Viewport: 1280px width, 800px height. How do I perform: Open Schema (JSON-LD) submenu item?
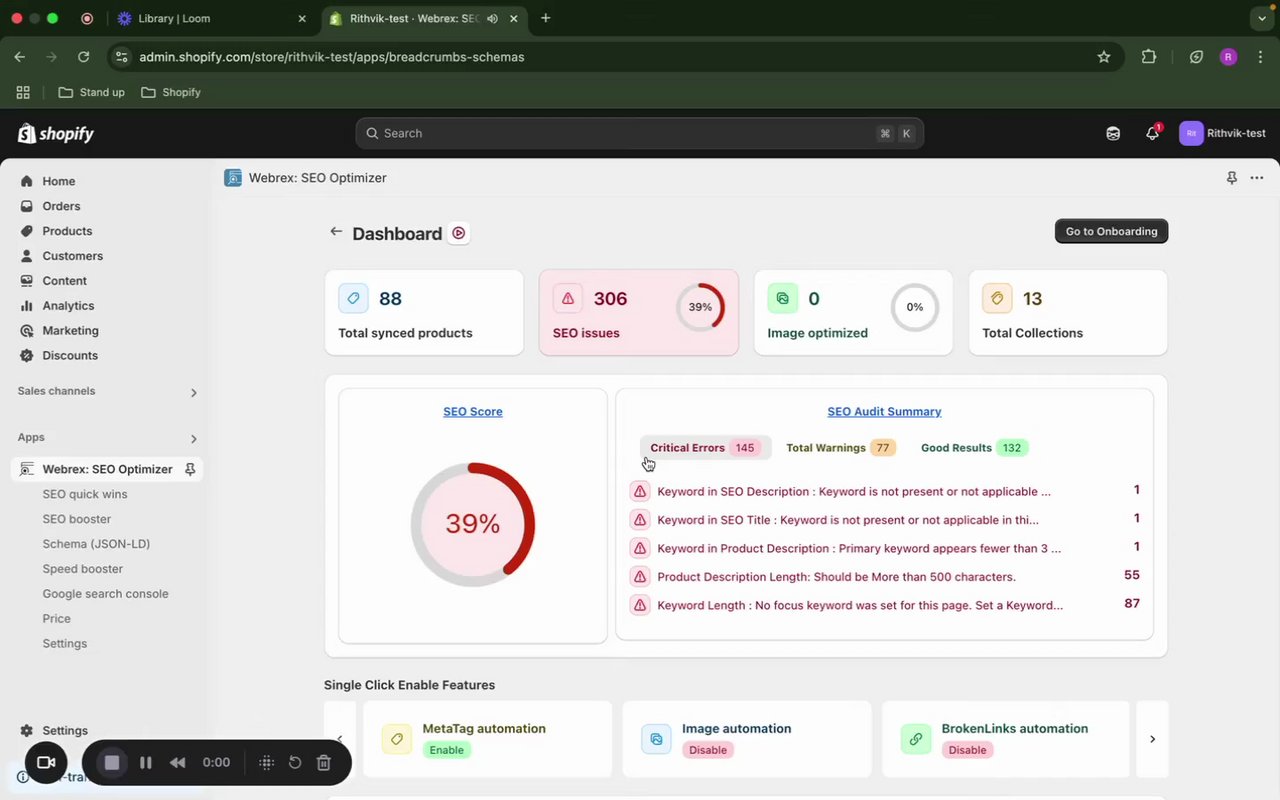pos(96,544)
